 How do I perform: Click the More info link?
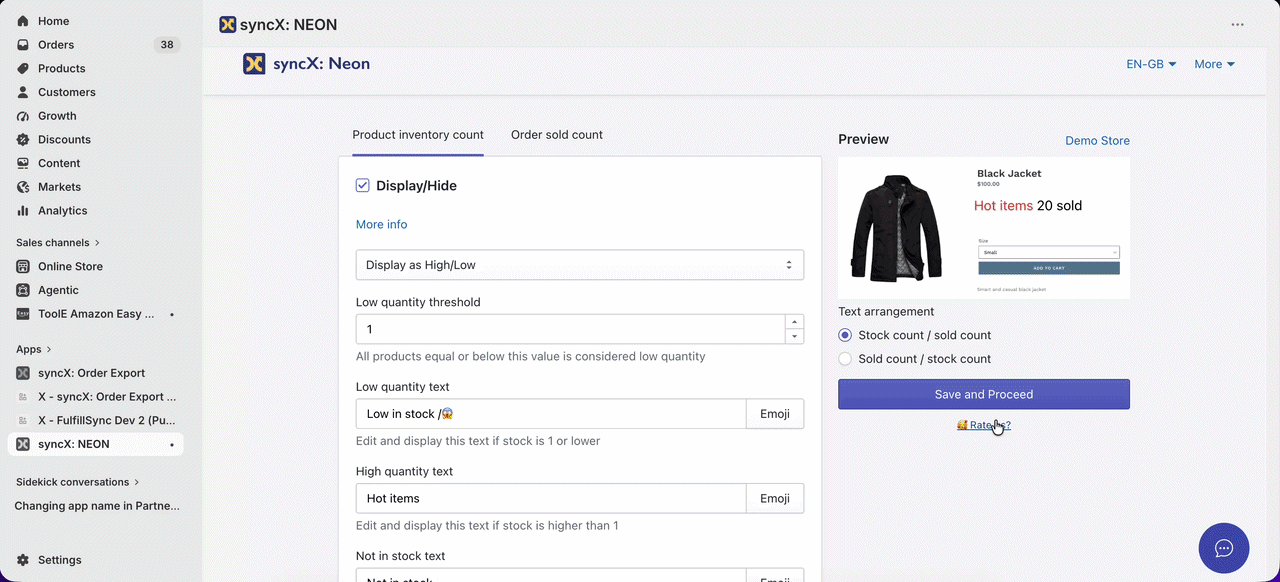coord(382,225)
